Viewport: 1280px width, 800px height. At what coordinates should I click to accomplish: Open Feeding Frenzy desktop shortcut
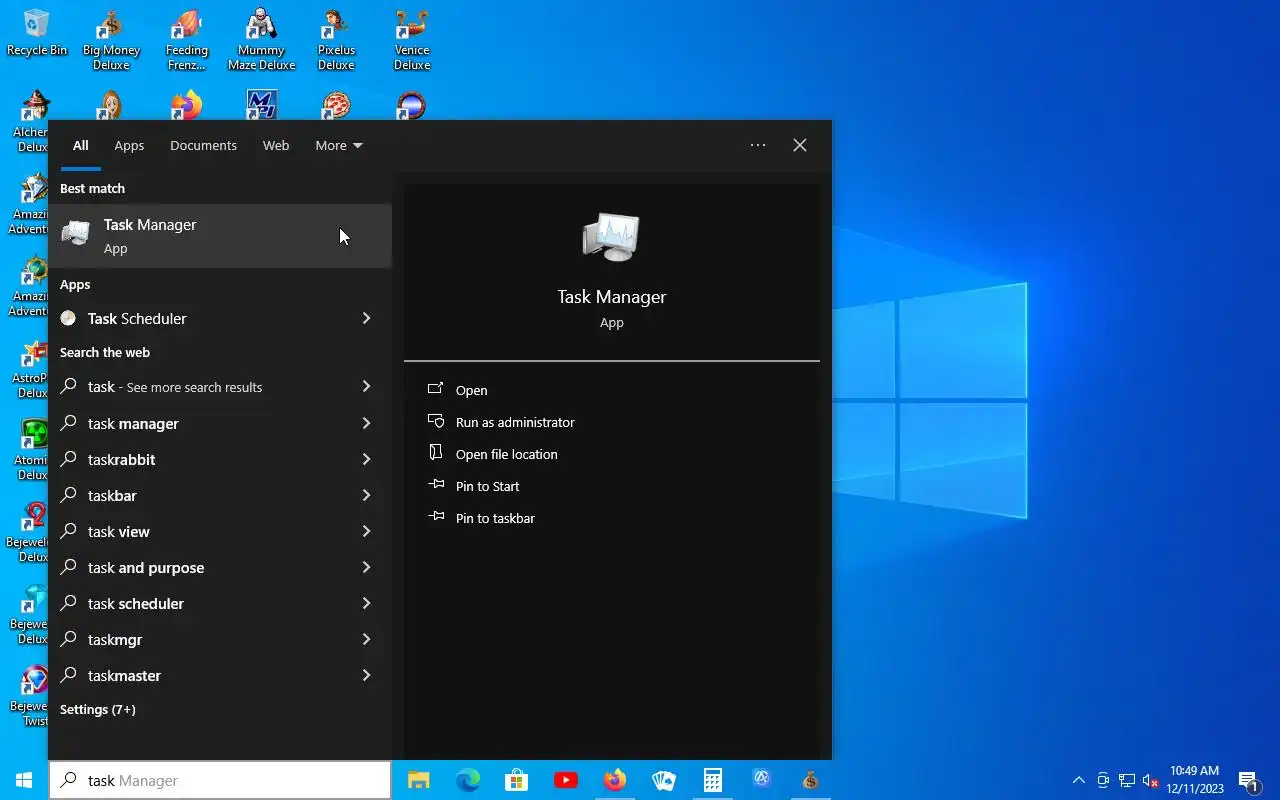[186, 40]
